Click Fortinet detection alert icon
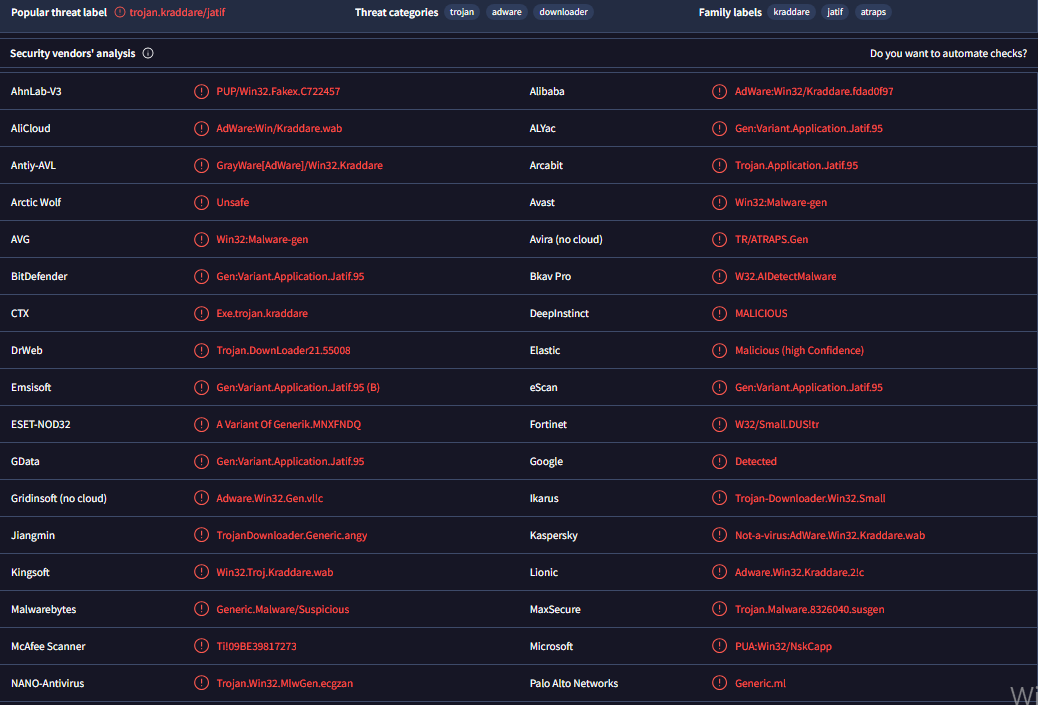The image size is (1038, 705). point(720,424)
